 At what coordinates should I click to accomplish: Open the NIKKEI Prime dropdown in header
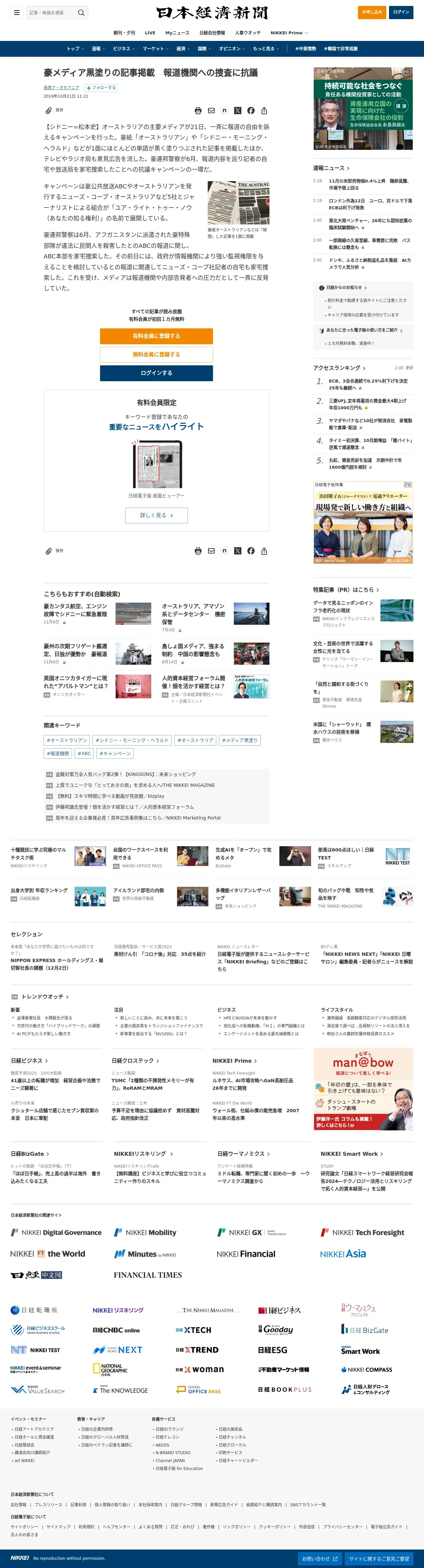[289, 33]
